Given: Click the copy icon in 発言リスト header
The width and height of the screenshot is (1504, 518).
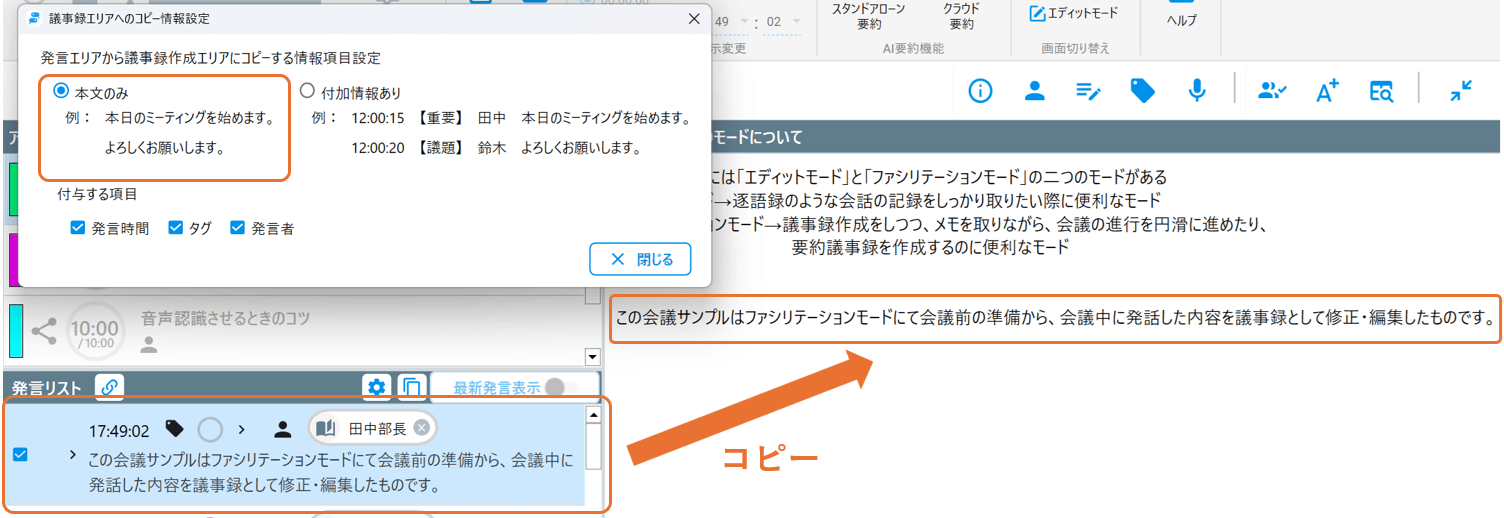Looking at the screenshot, I should click(x=410, y=387).
